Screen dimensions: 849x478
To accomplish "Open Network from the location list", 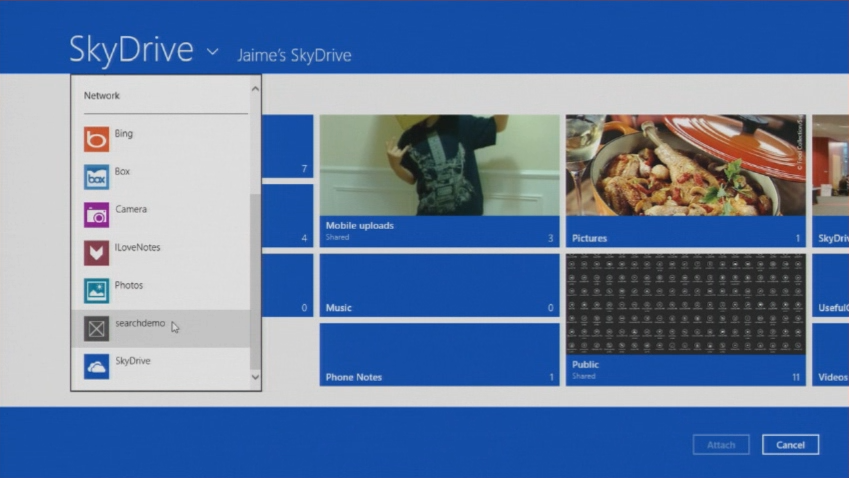I will click(102, 96).
